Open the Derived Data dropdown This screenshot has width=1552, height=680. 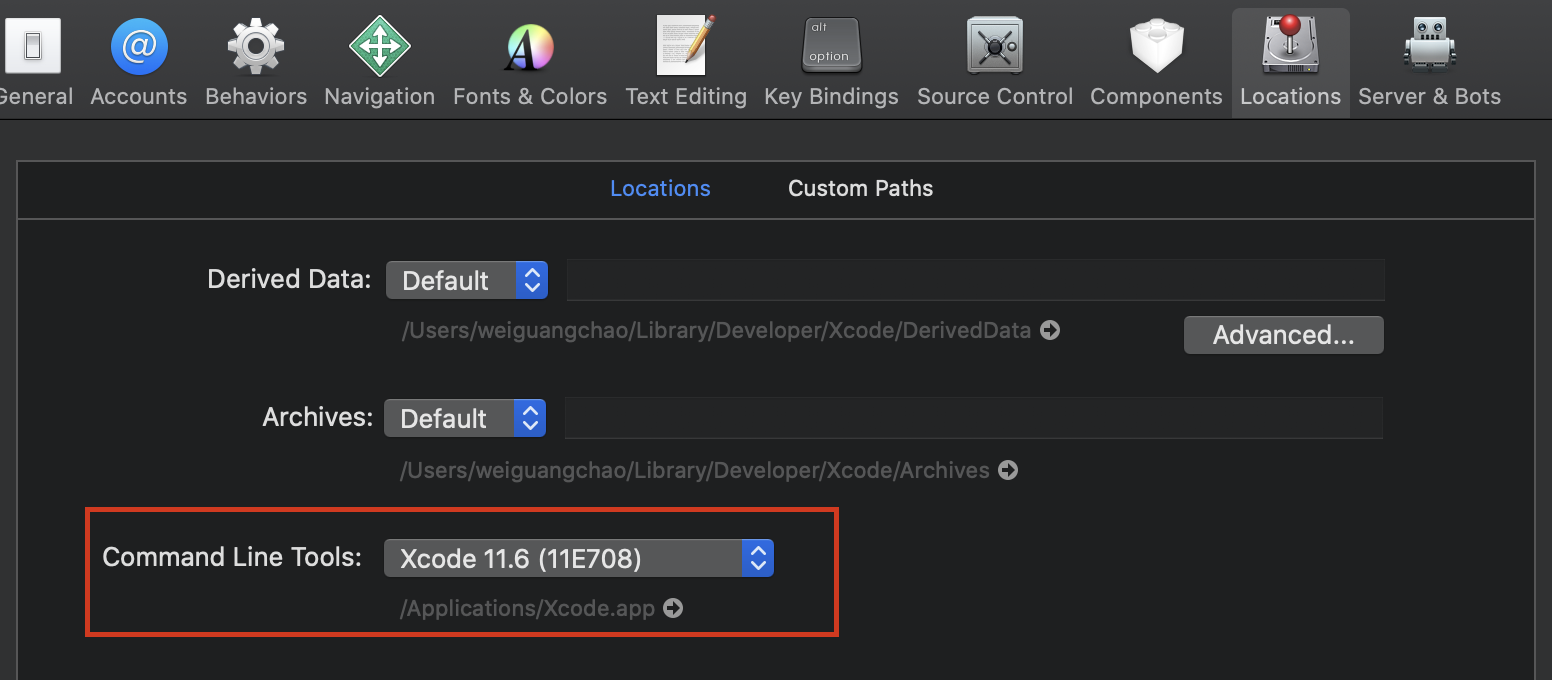467,280
